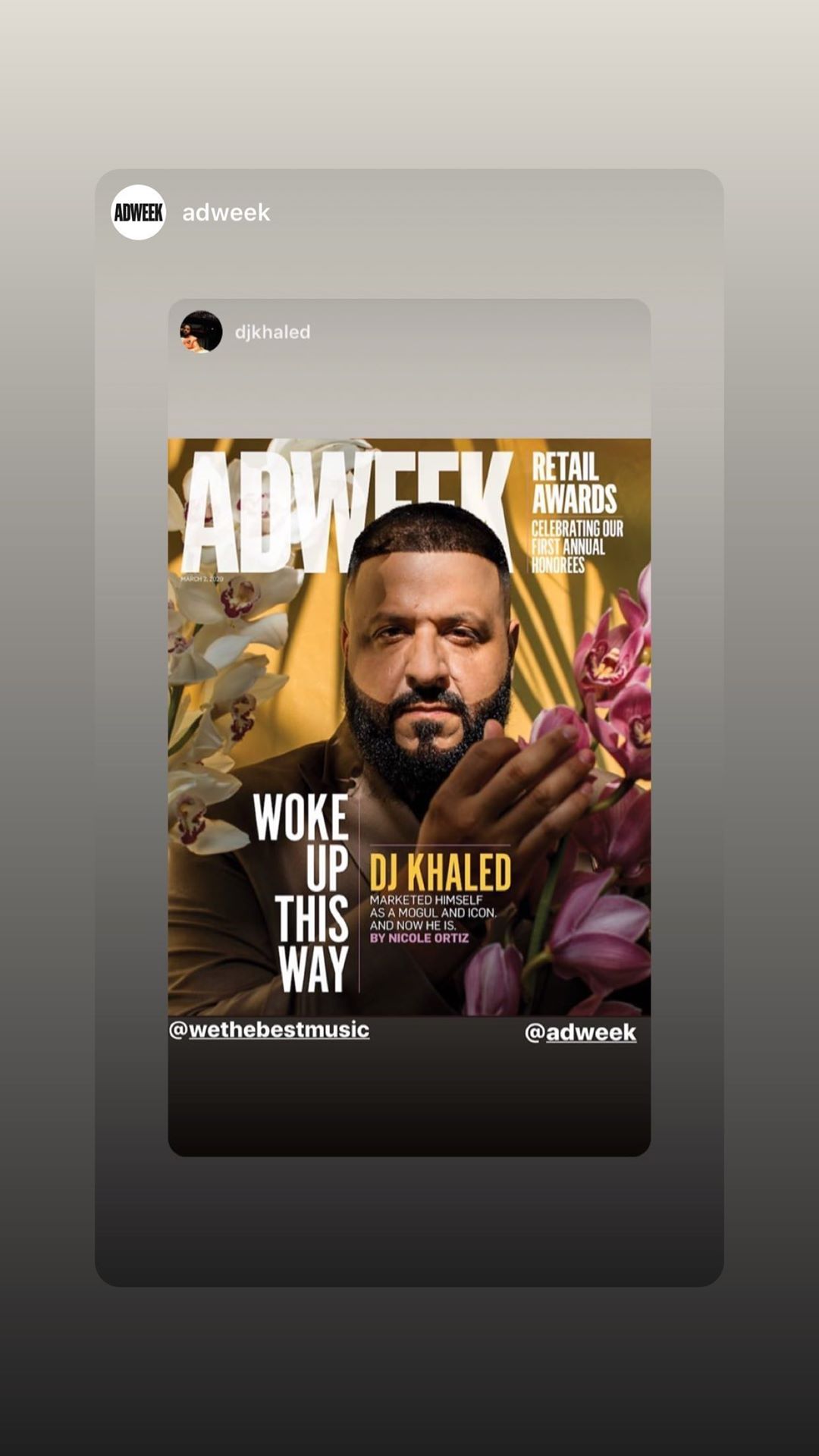Tap the @adweek mention below the cover
Image resolution: width=819 pixels, height=1456 pixels.
tap(580, 1032)
